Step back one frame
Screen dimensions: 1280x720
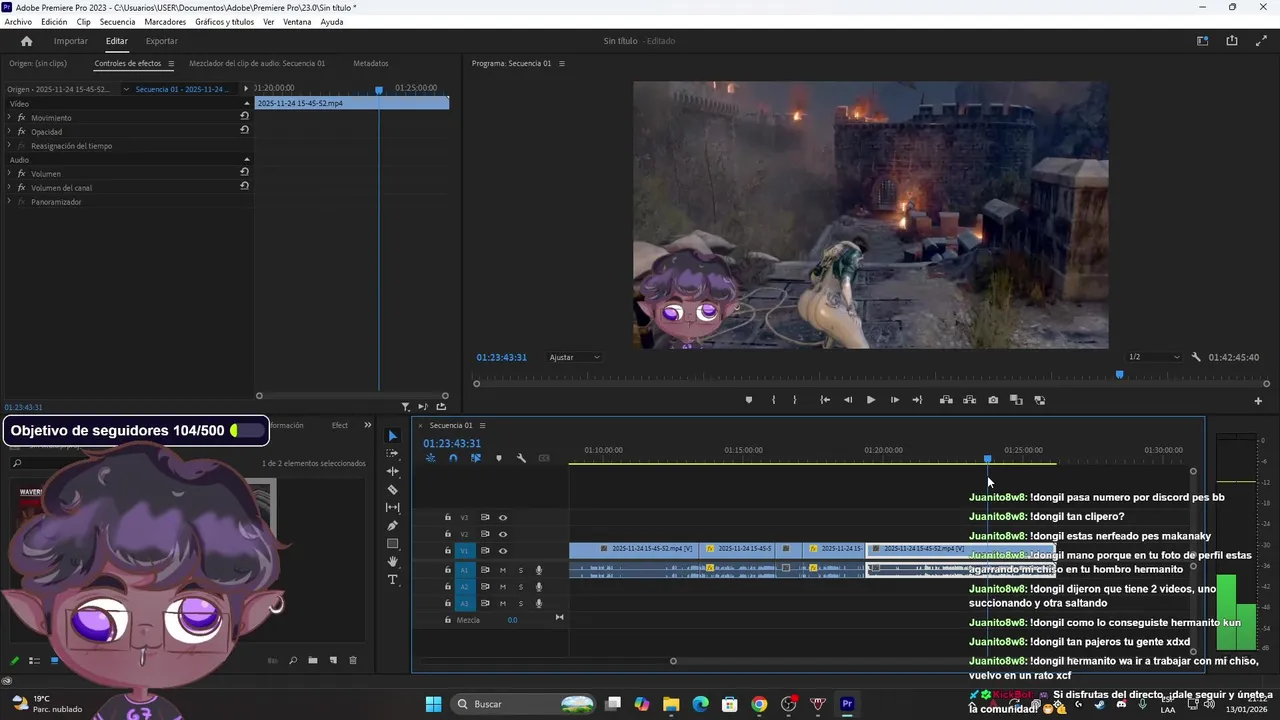click(x=848, y=400)
